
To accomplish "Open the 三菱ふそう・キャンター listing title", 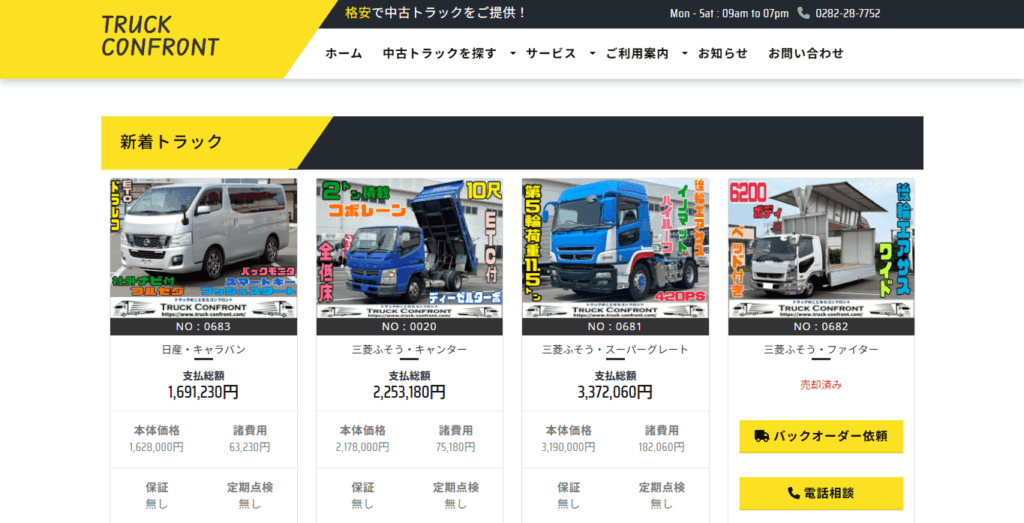I will 409,349.
